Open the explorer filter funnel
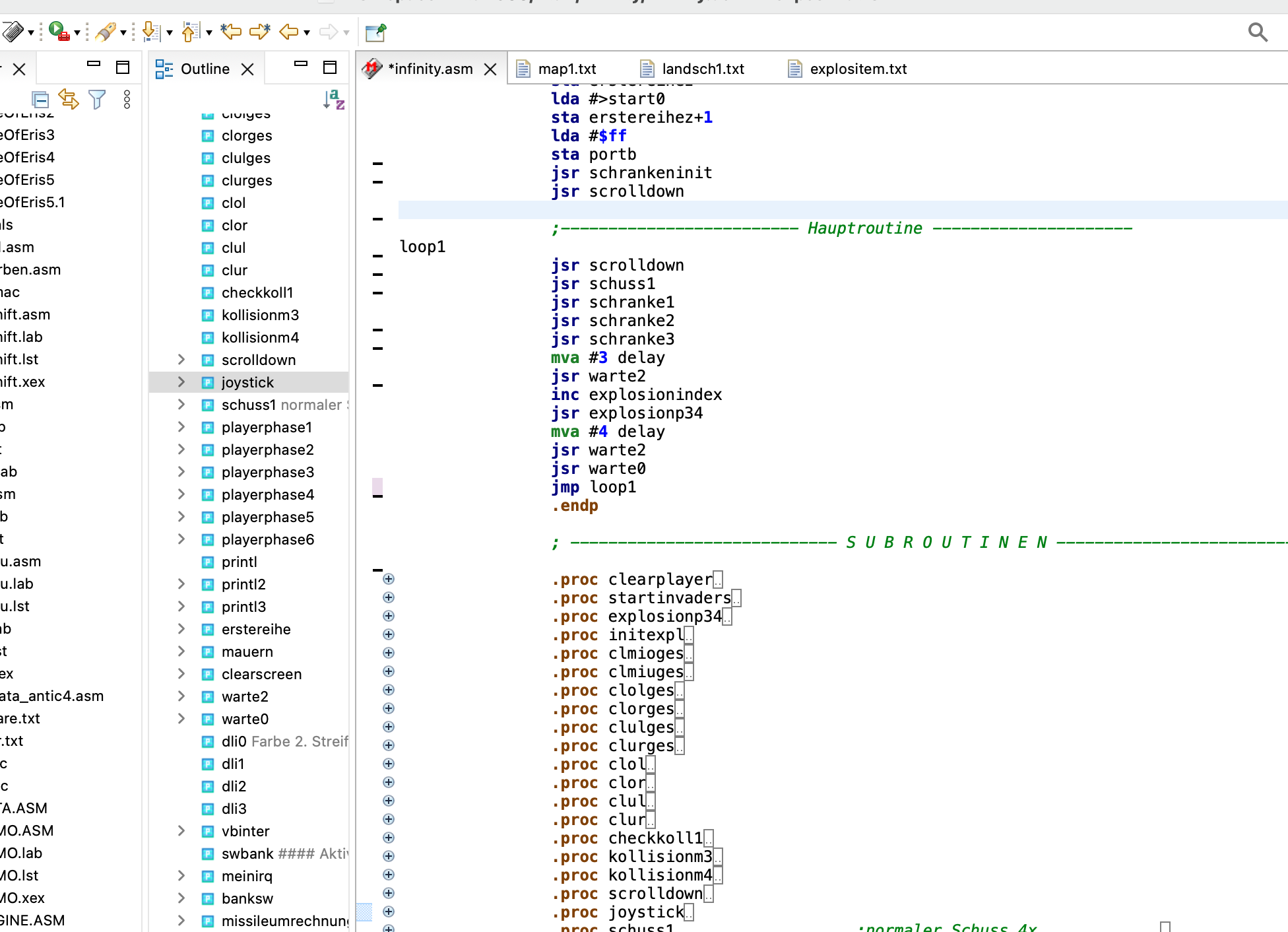1288x932 pixels. [x=97, y=100]
